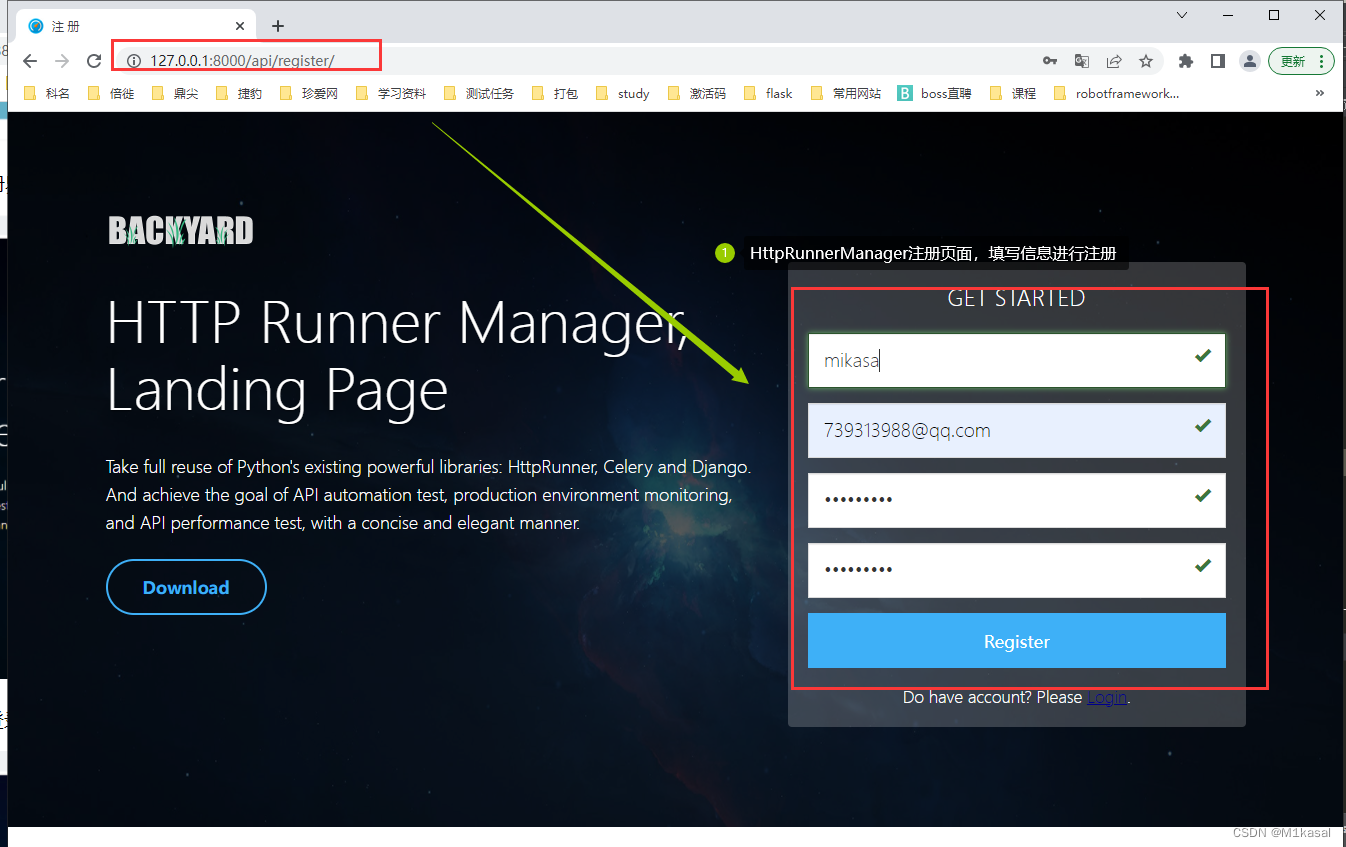The width and height of the screenshot is (1346, 847).
Task: Go forward with the browser arrow
Action: click(62, 61)
